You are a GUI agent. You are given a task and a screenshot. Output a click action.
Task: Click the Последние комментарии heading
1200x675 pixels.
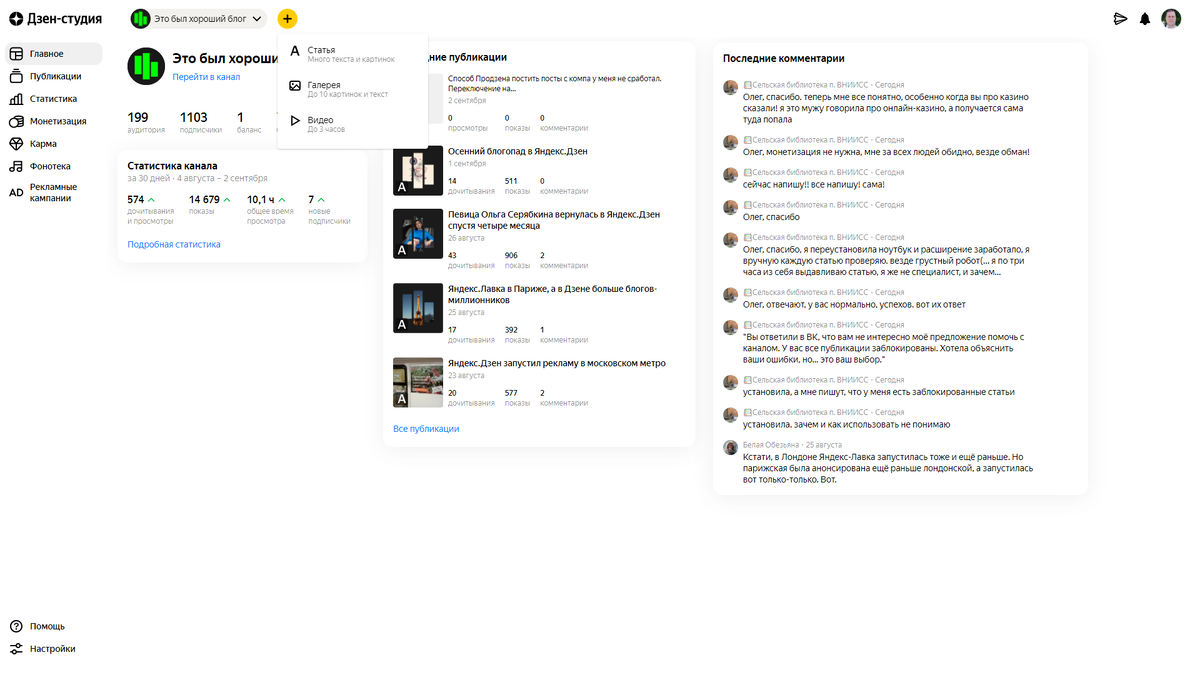point(783,59)
